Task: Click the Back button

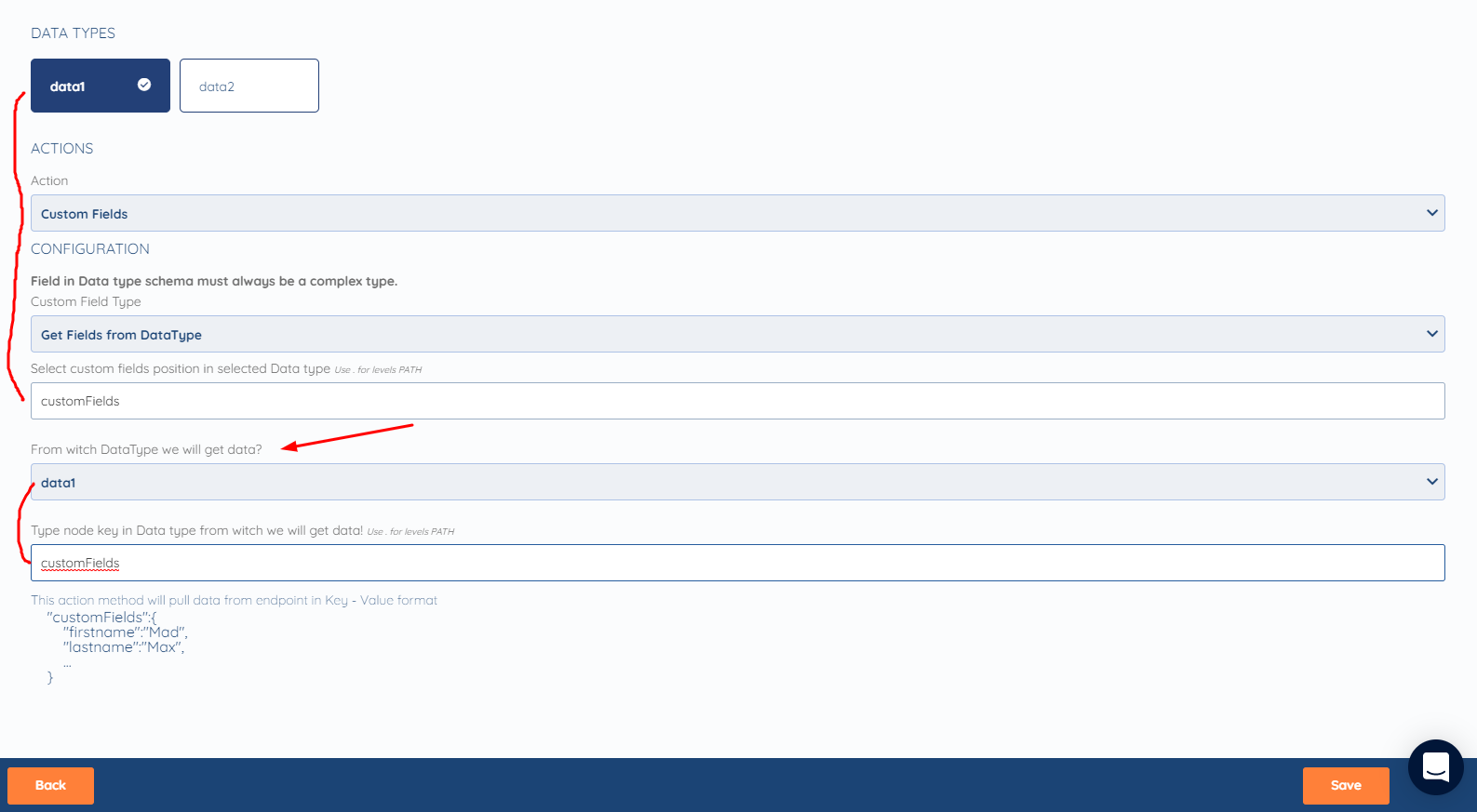Action: [50, 785]
